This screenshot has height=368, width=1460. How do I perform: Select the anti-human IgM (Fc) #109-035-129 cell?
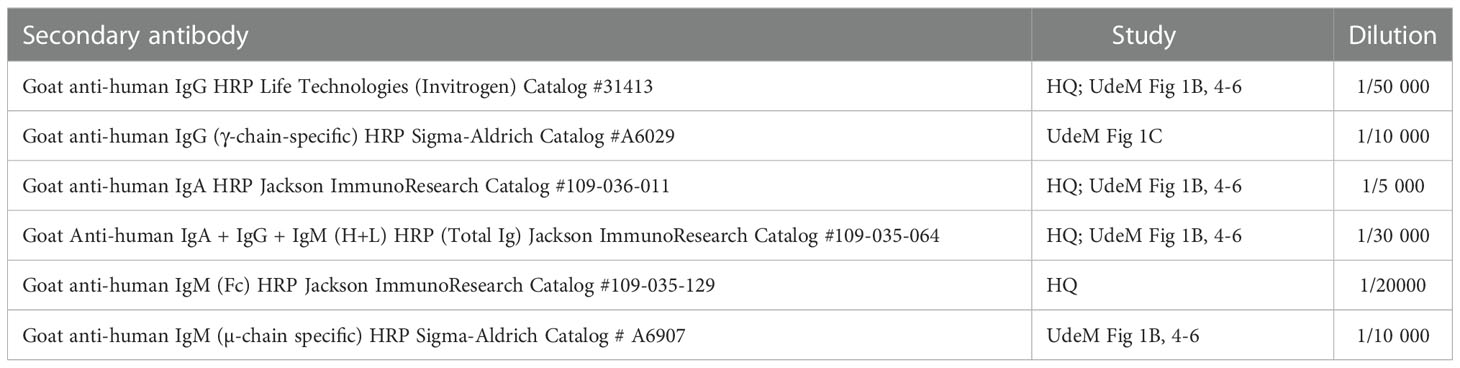519,285
